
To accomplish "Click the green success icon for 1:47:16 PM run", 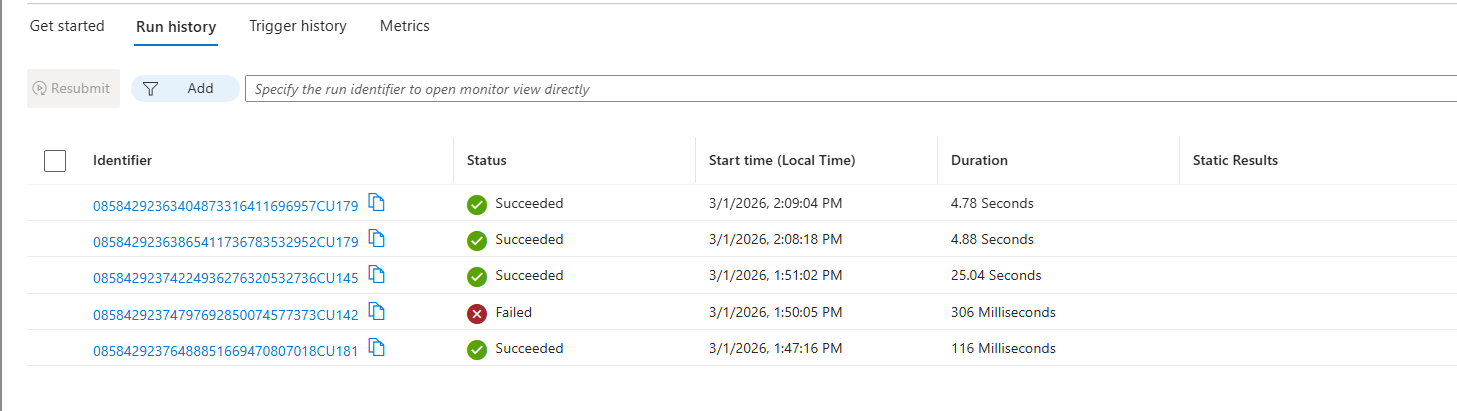I will point(477,349).
